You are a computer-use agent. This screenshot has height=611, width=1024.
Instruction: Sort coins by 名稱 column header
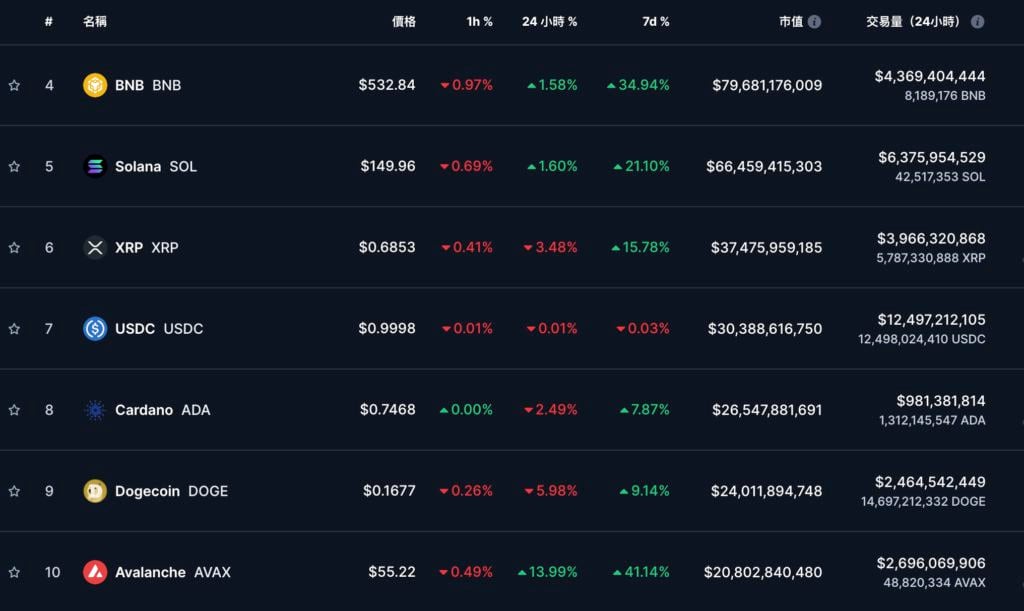click(95, 21)
